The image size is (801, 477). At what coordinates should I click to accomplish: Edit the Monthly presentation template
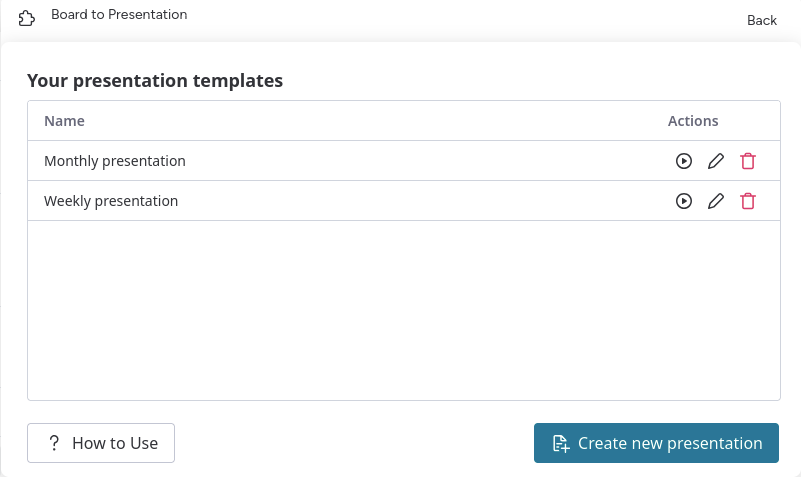pos(715,161)
